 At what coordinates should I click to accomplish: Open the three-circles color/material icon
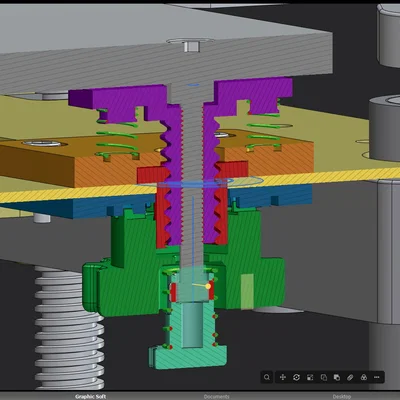coord(364,377)
